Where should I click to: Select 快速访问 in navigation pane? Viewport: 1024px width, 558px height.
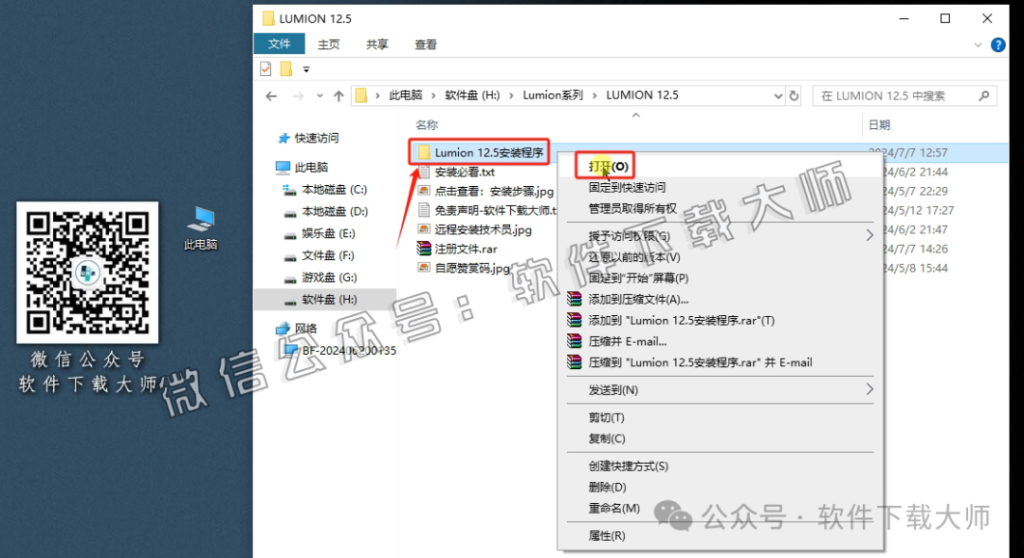316,138
